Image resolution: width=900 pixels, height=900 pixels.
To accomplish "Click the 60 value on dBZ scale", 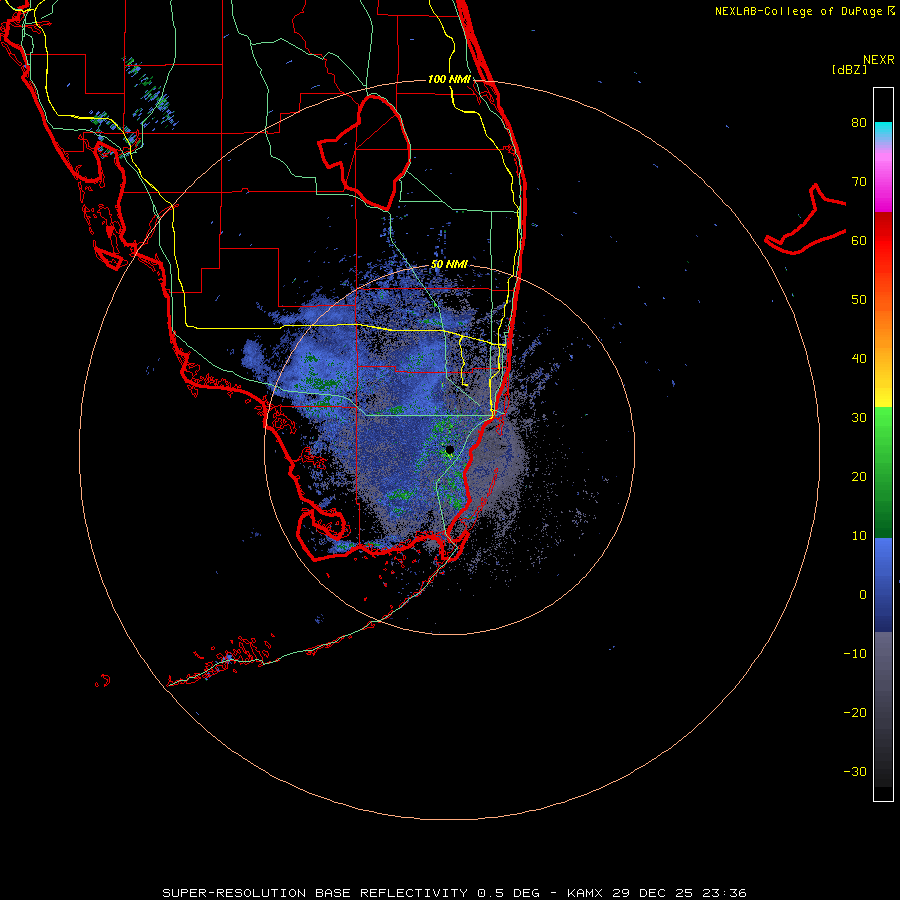I will coord(859,241).
